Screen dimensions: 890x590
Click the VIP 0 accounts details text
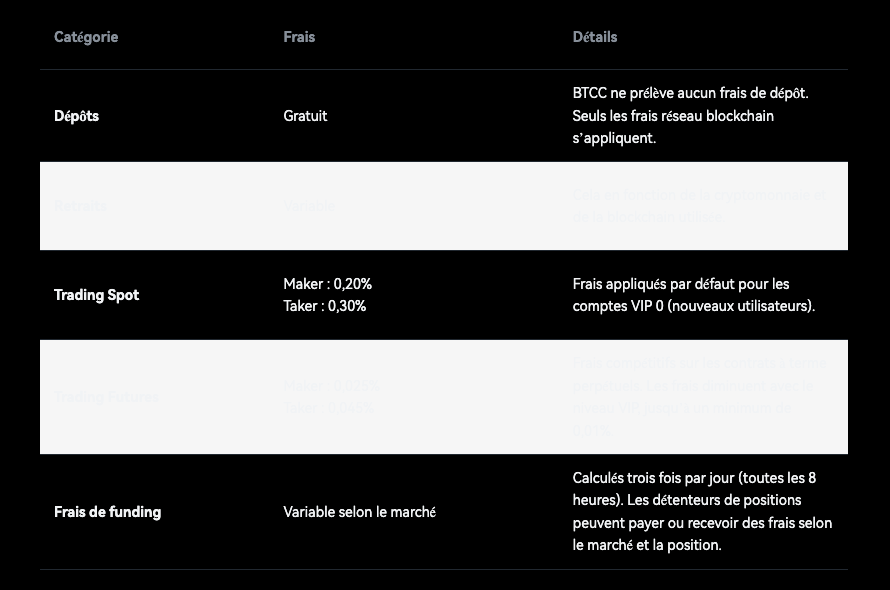(x=694, y=295)
